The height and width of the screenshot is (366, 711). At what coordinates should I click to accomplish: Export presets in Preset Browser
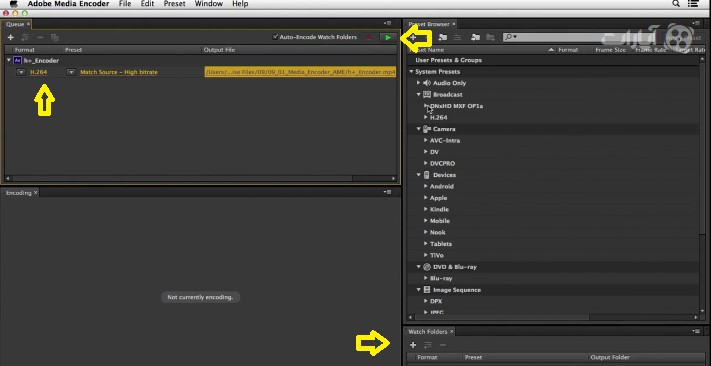point(490,38)
